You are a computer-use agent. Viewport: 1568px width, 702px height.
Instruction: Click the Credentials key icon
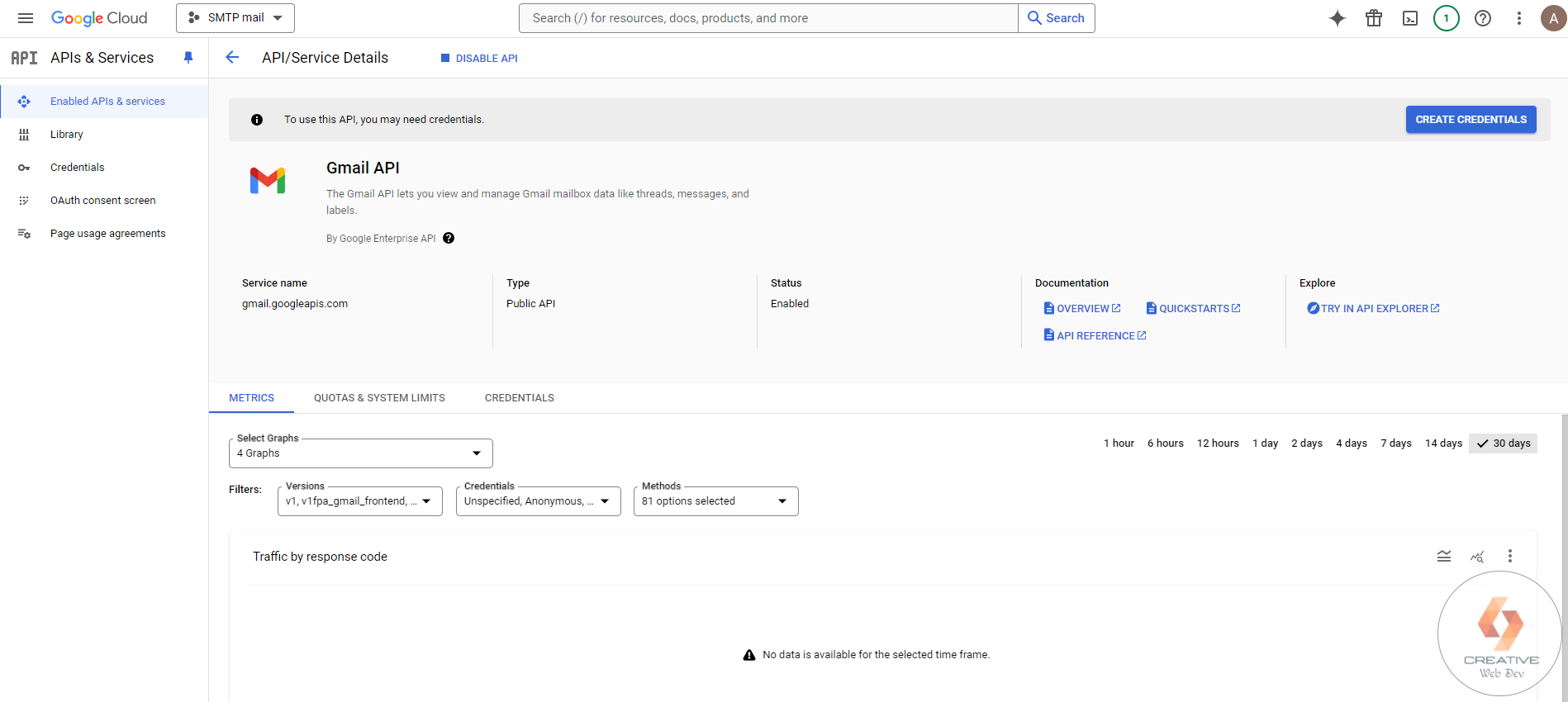(x=24, y=168)
